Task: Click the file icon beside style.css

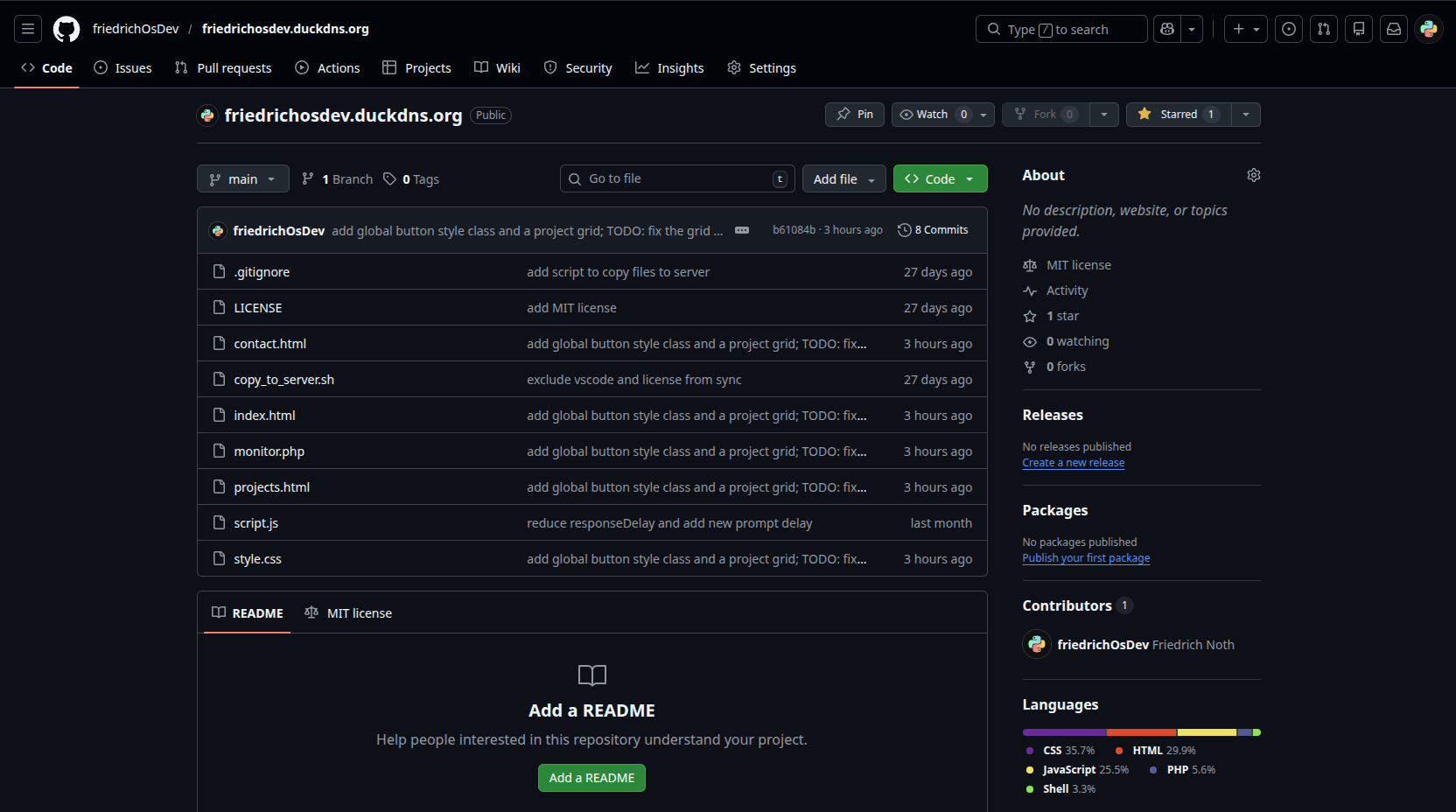Action: pos(220,559)
